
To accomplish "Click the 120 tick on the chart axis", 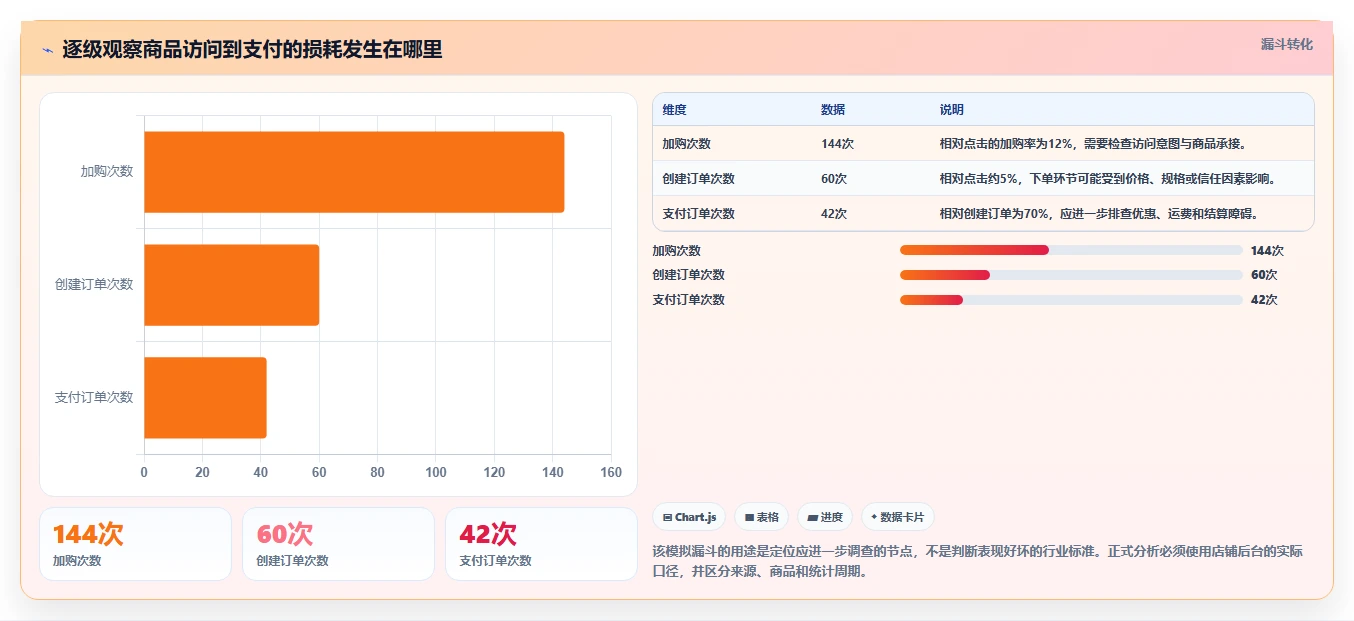I will pyautogui.click(x=494, y=472).
